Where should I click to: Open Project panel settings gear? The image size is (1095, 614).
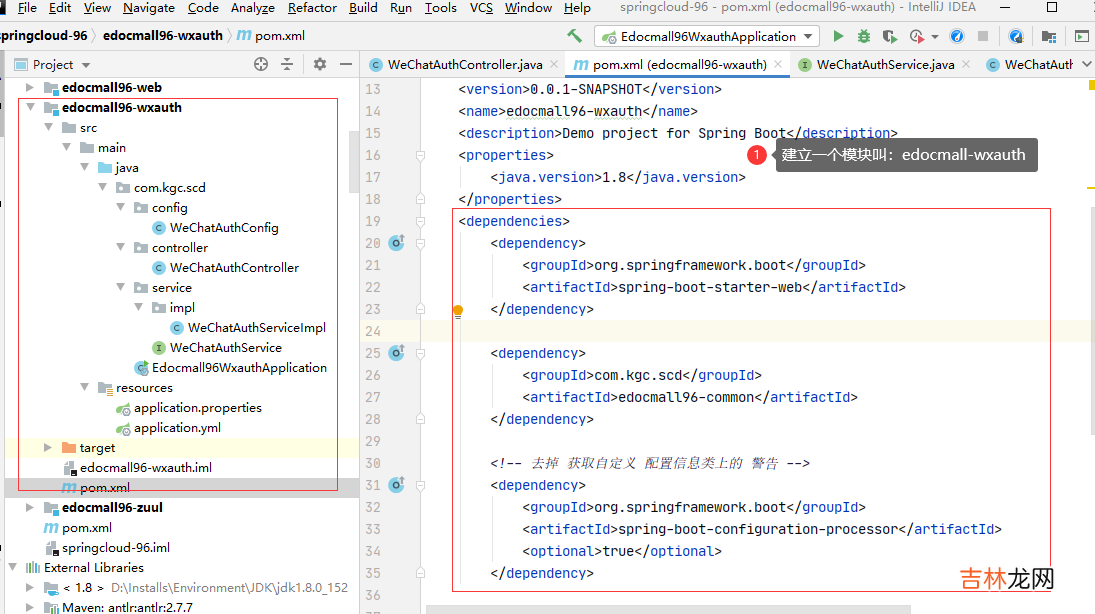(x=320, y=64)
